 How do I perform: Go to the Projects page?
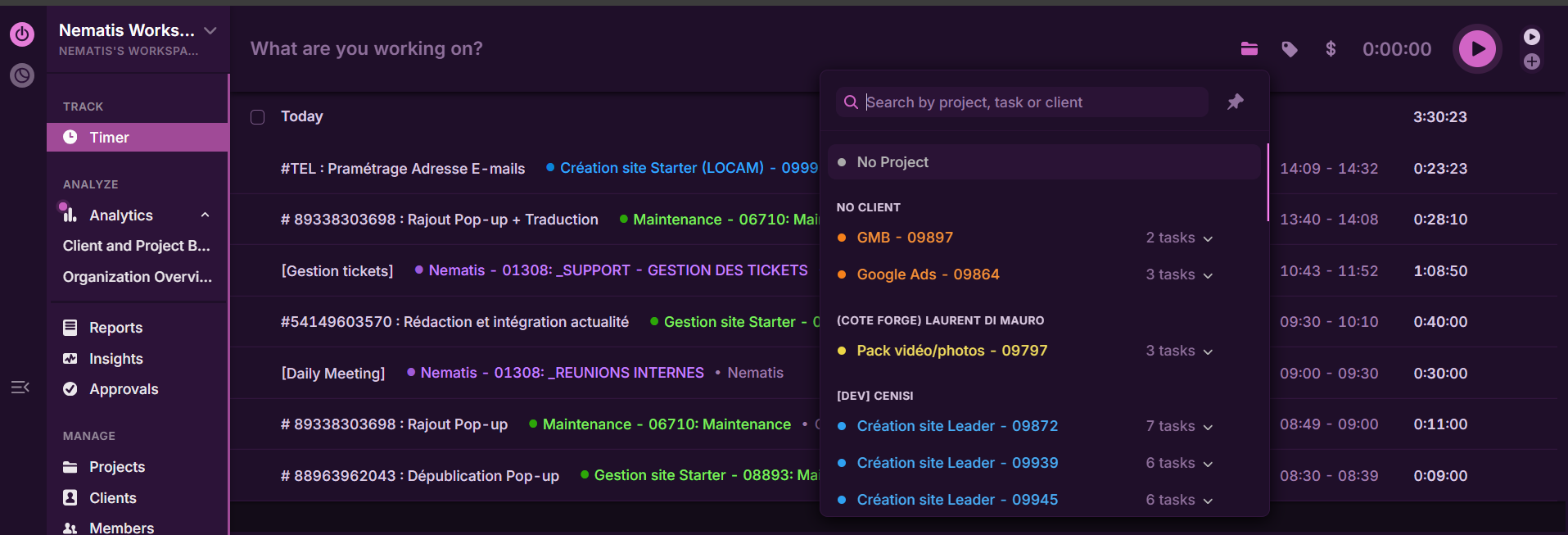[x=116, y=467]
